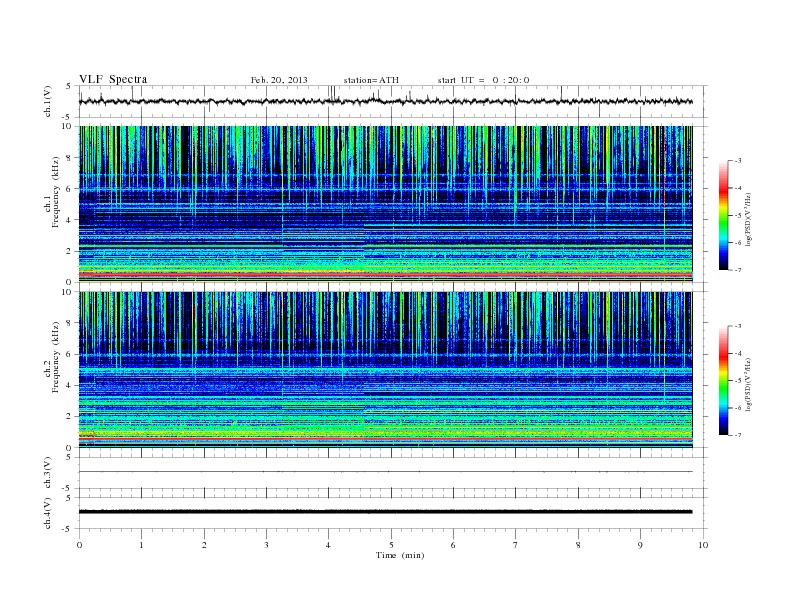Click the bottom time axis tick label "10"
Viewport: 792px width, 612px height.
click(x=703, y=545)
